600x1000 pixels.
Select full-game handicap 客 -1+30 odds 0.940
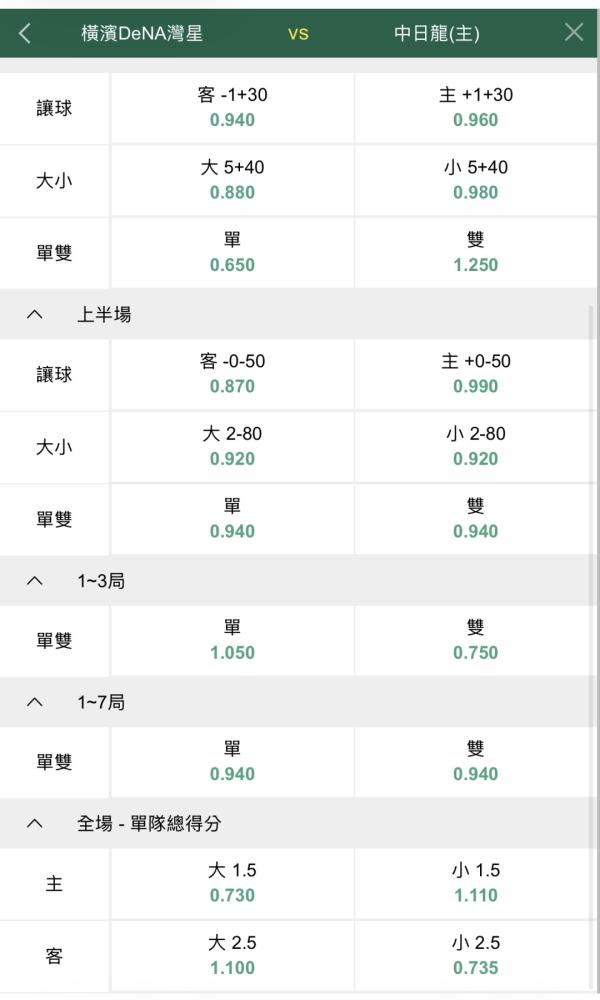pyautogui.click(x=232, y=108)
